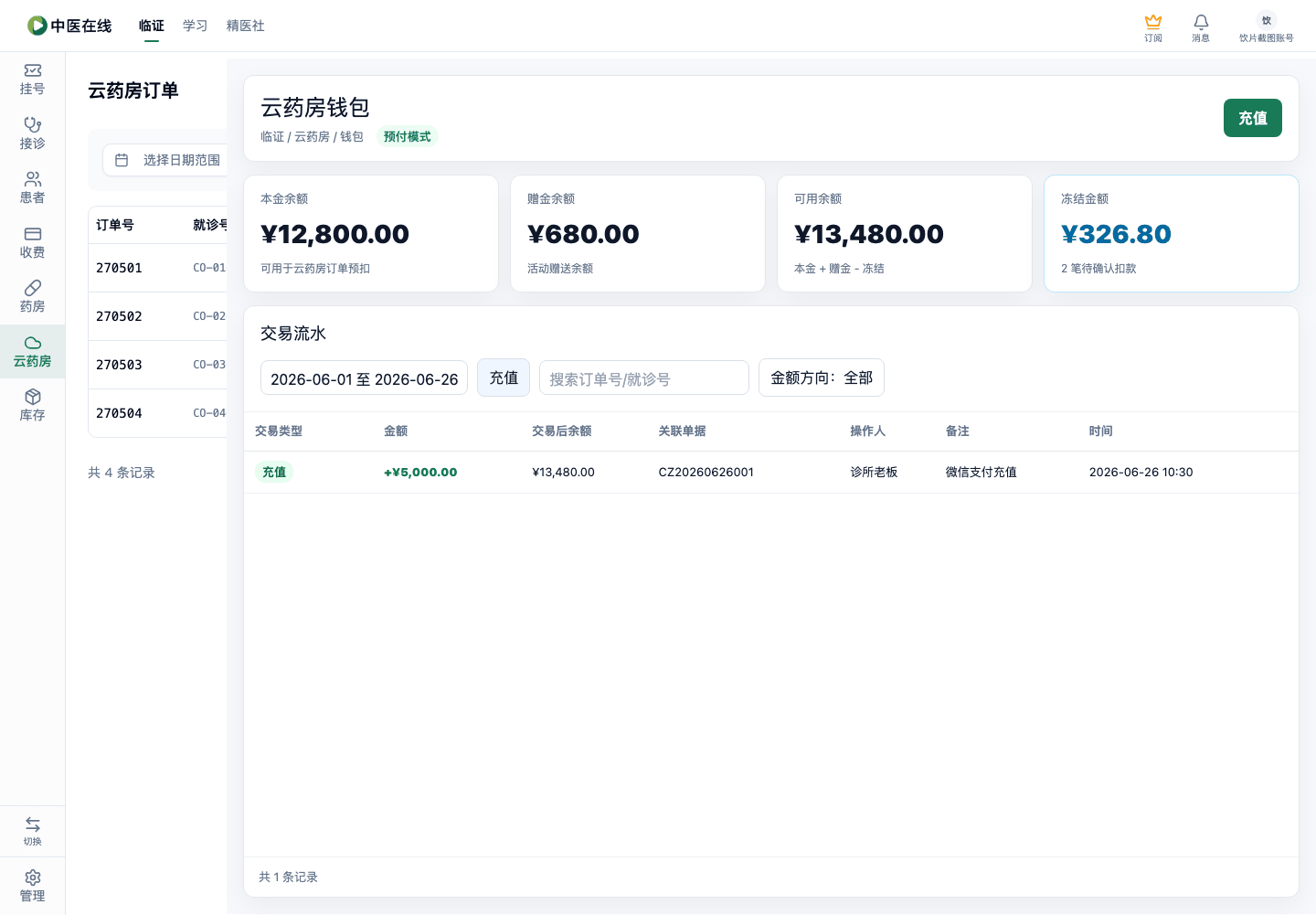The height and width of the screenshot is (915, 1316).
Task: Focus the 搜索订单号/就诊号 search field
Action: (x=644, y=378)
